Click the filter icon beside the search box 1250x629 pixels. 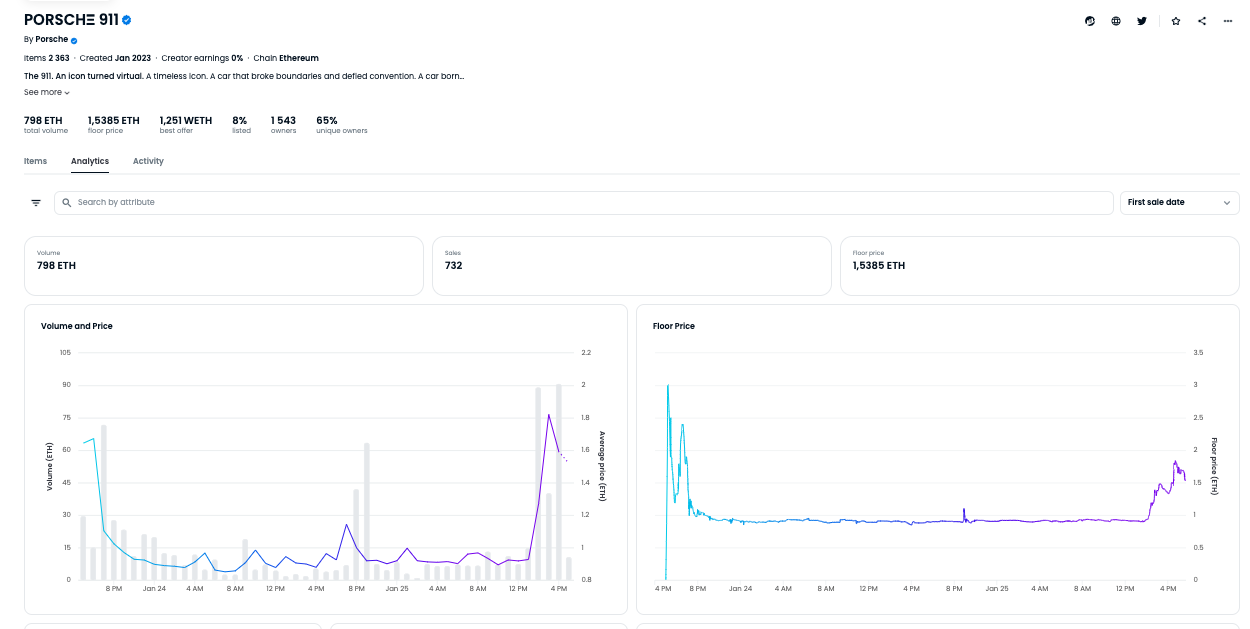coord(36,203)
